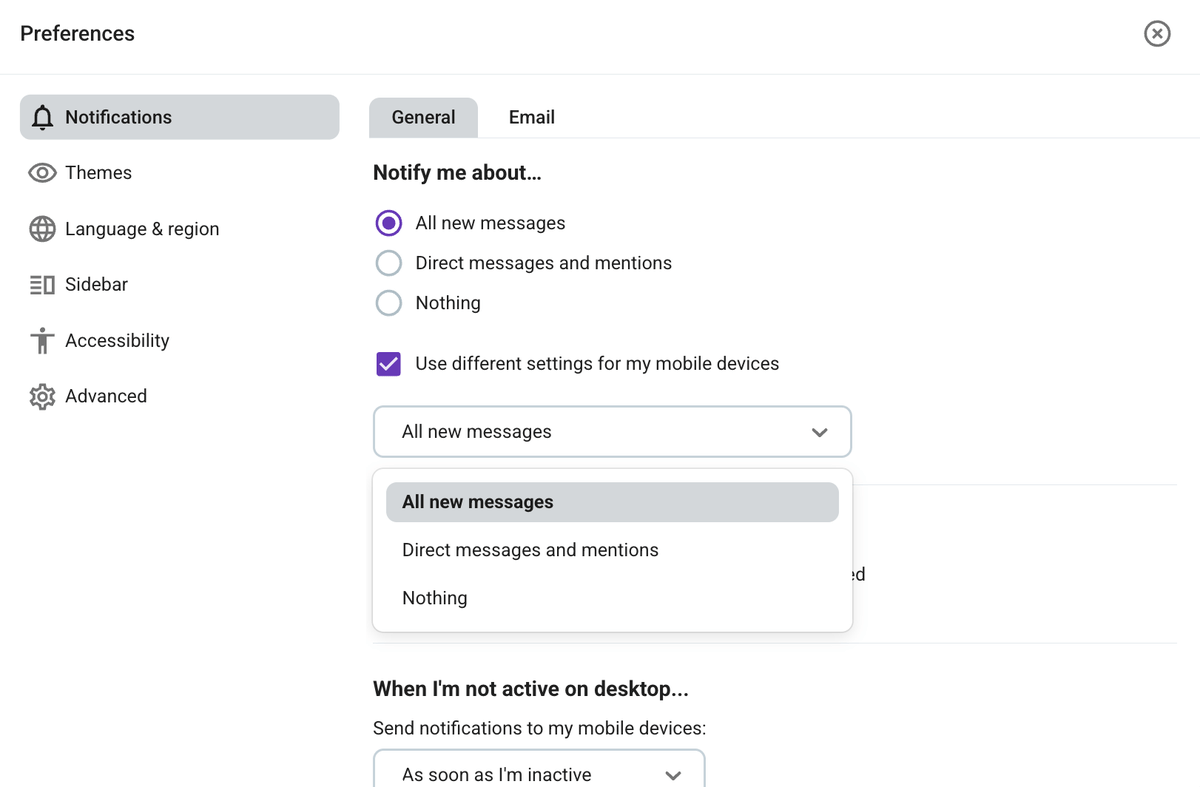Click the chevron on the mobile notifications dropdown
This screenshot has width=1200, height=787.
(x=819, y=431)
